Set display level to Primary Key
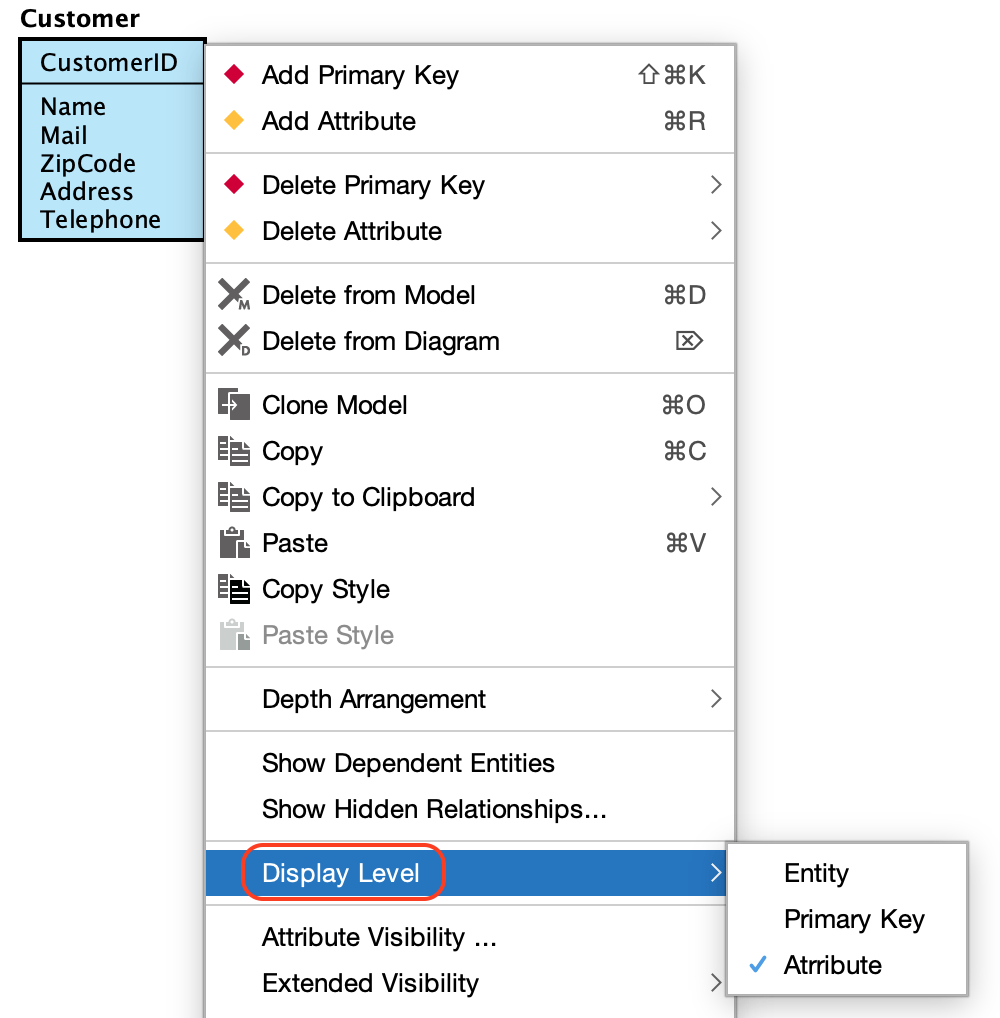The image size is (1000, 1018). (854, 919)
